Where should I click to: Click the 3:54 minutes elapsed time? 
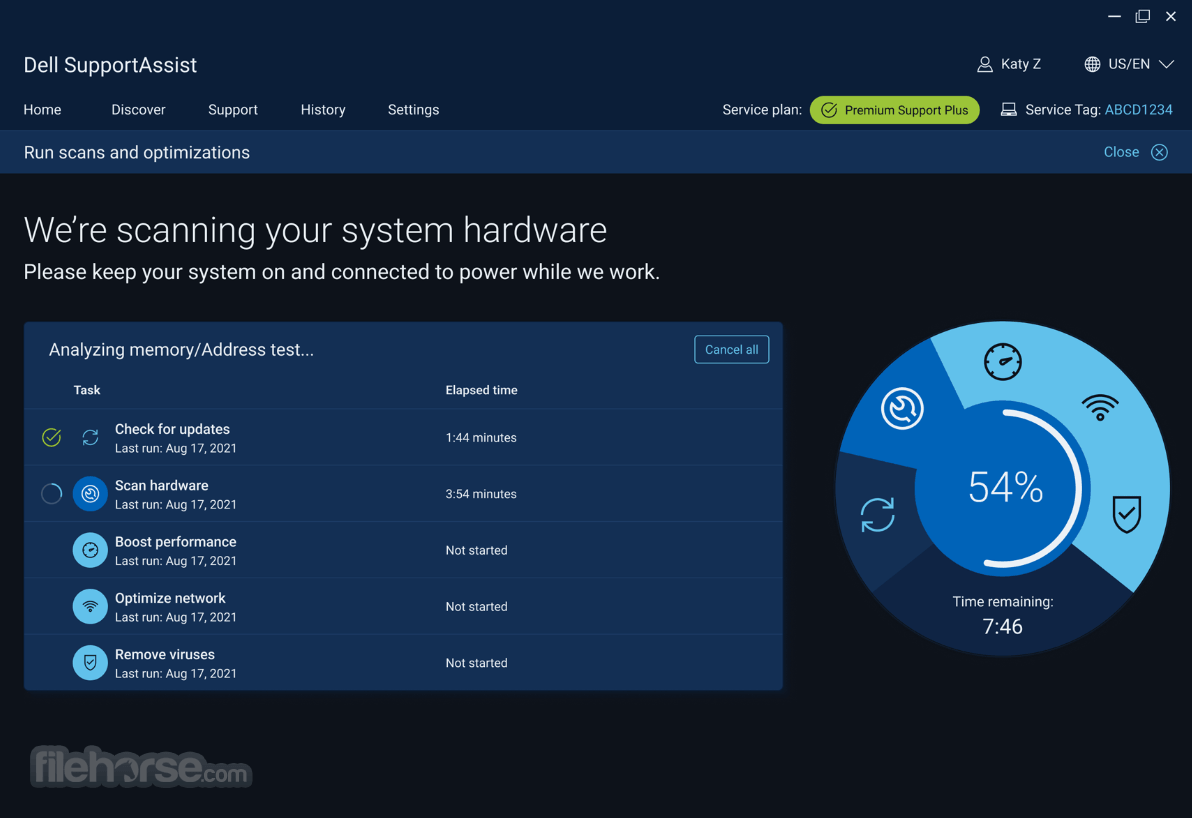[481, 494]
